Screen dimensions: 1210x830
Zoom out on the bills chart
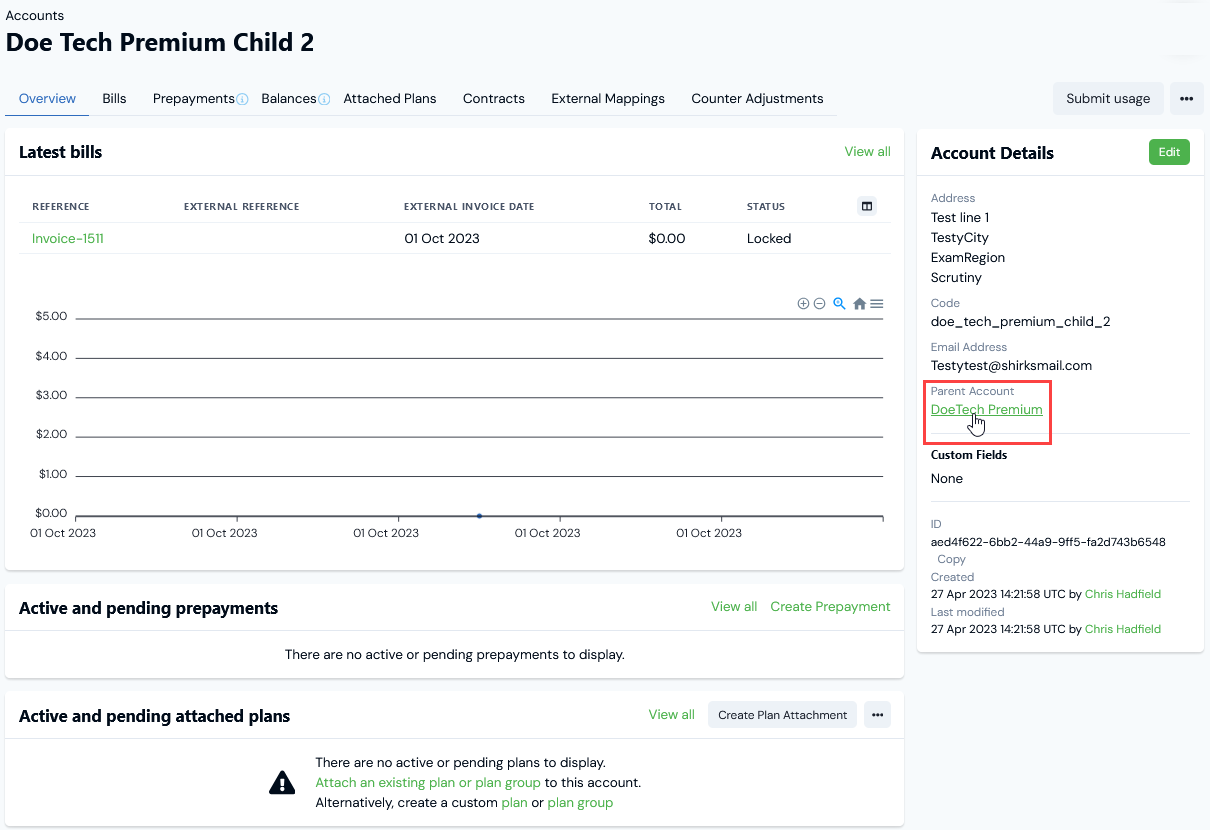tap(819, 303)
